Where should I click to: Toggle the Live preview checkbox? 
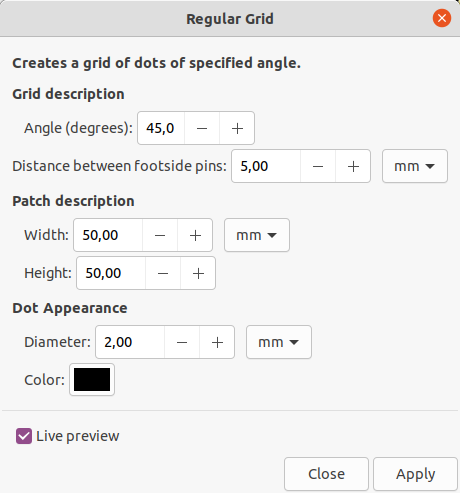[24, 436]
